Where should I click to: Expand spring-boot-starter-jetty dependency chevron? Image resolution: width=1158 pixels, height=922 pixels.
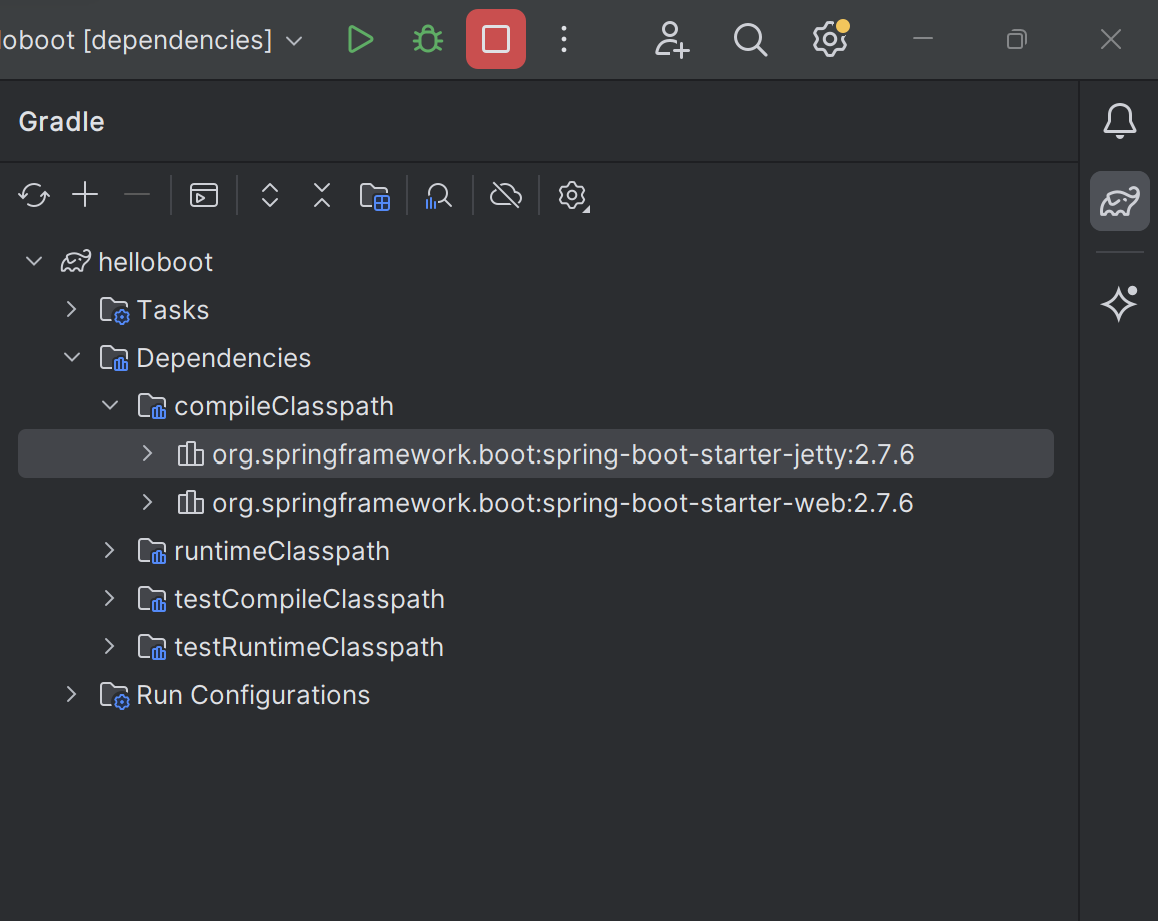148,454
